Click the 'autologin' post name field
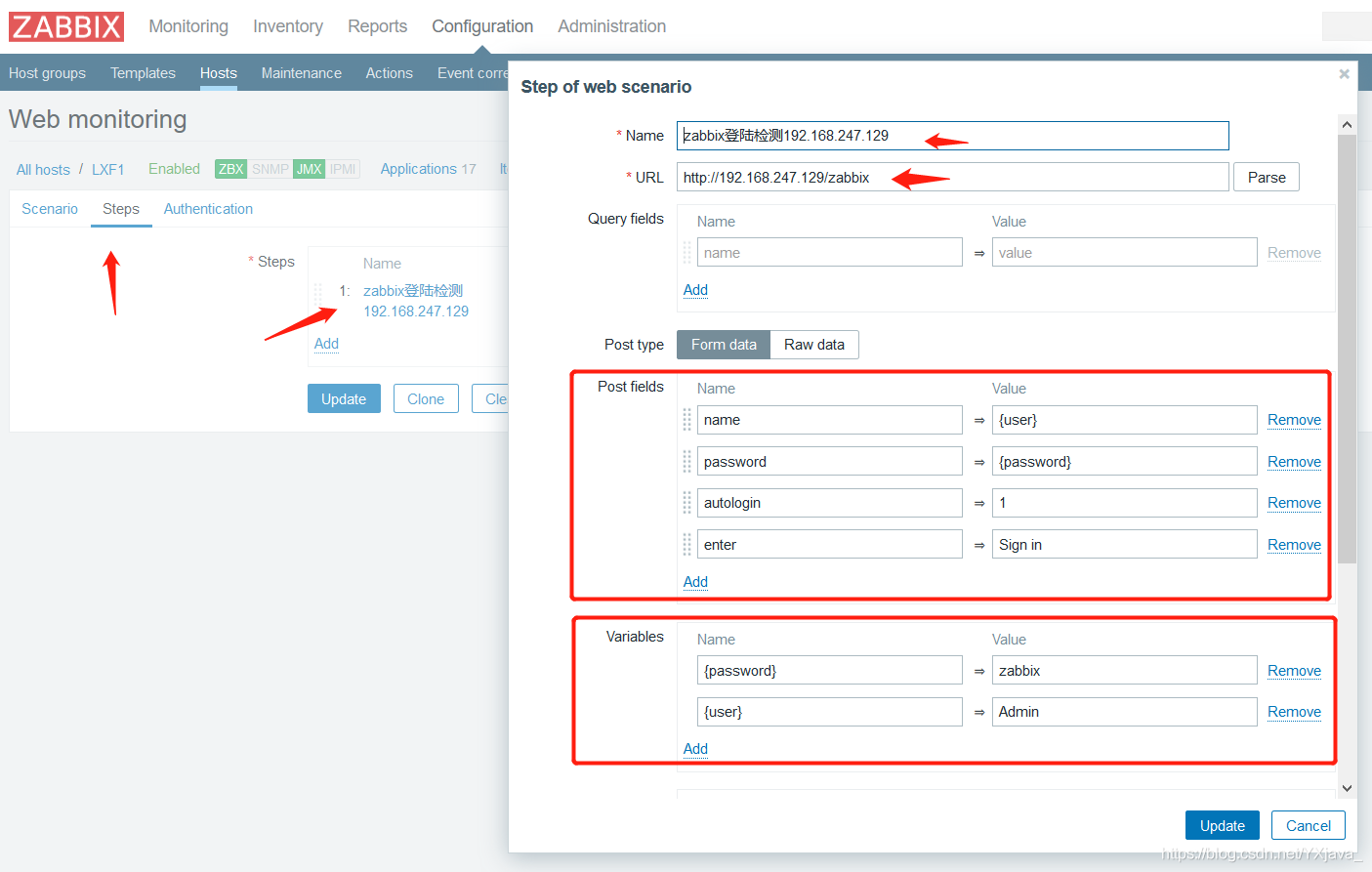Screen dimensions: 1372x872 [x=829, y=503]
